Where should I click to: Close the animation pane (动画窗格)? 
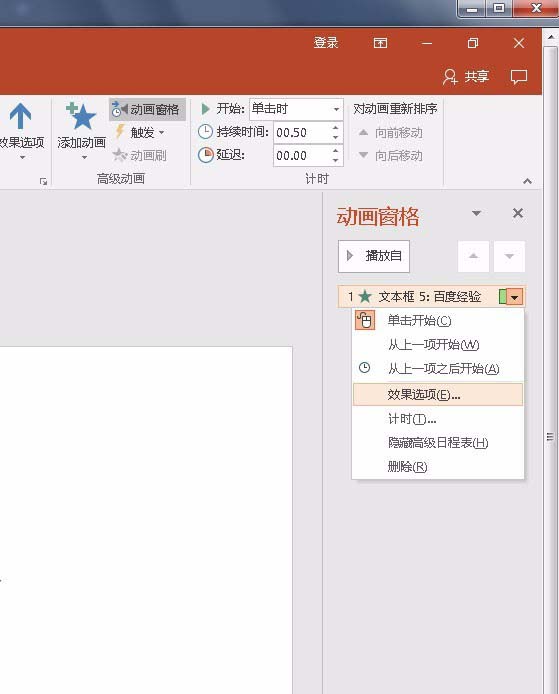(518, 213)
